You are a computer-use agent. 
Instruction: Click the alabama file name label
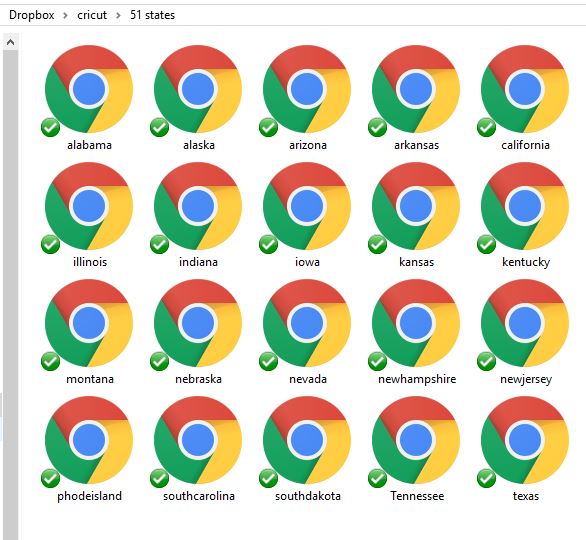(89, 145)
